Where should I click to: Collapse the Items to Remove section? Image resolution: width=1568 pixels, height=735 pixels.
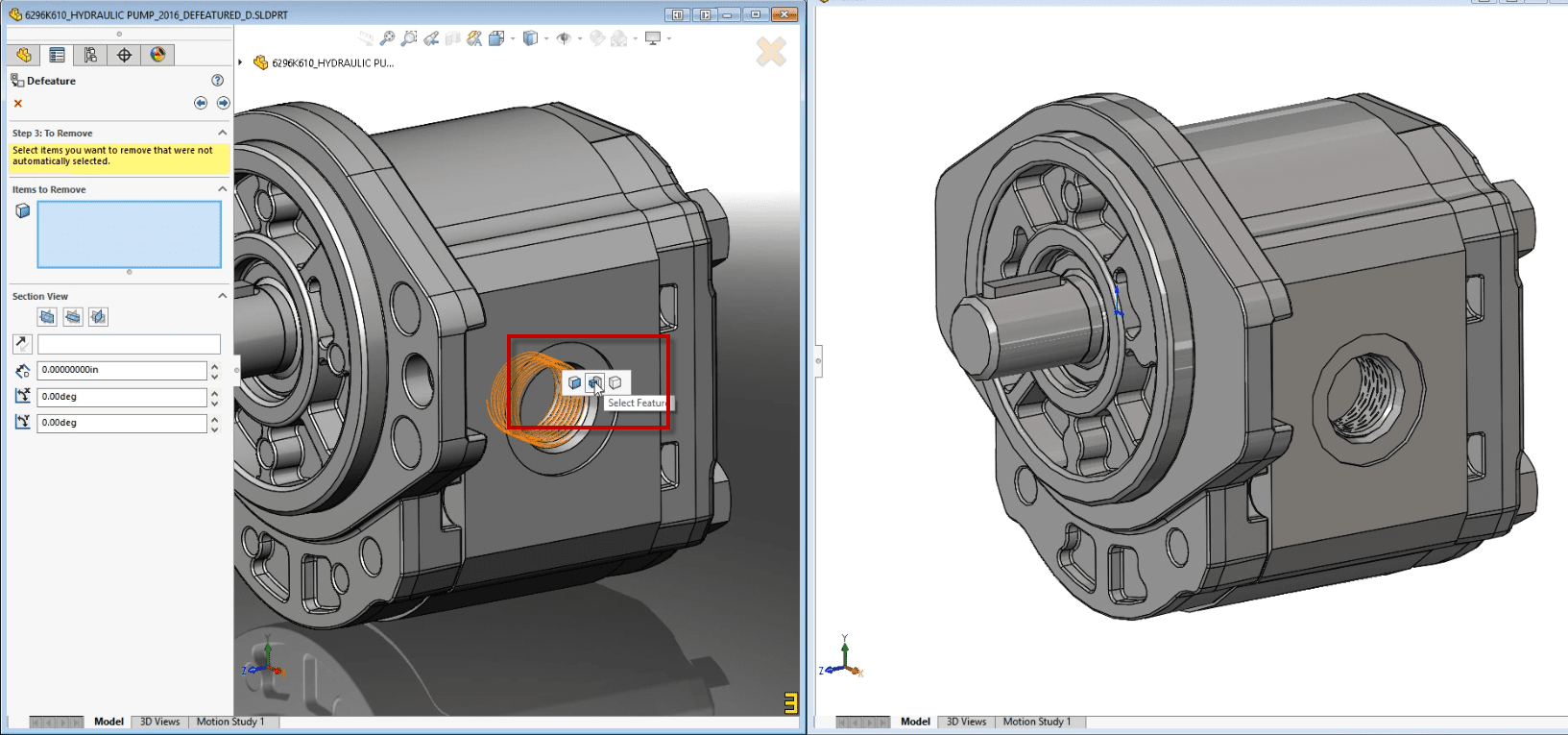[x=222, y=189]
